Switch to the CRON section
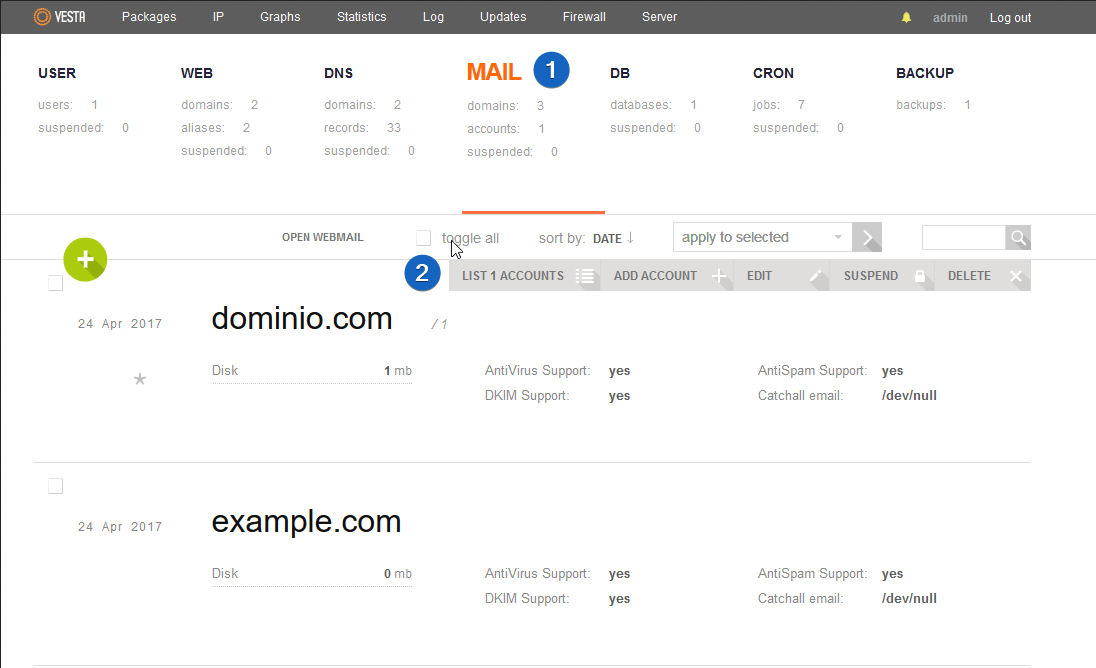This screenshot has height=668, width=1096. coord(773,73)
